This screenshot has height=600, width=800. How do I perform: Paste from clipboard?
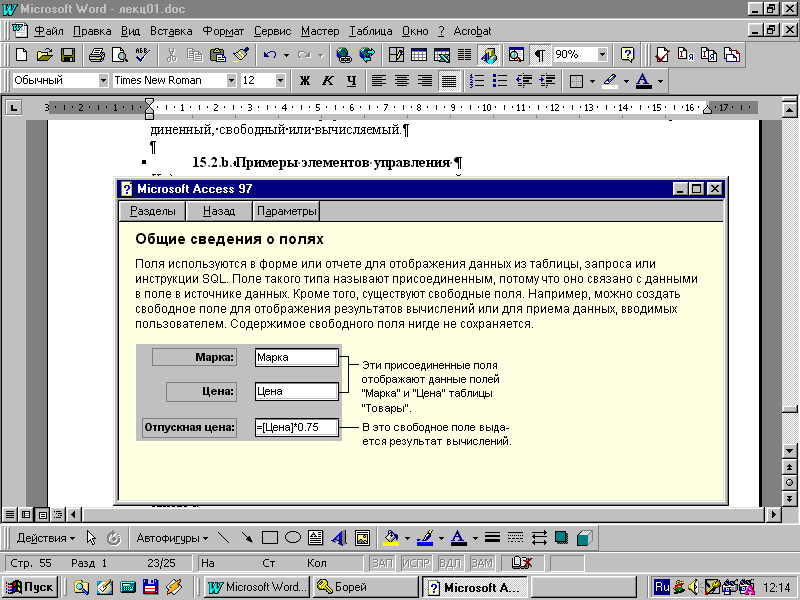(x=218, y=55)
